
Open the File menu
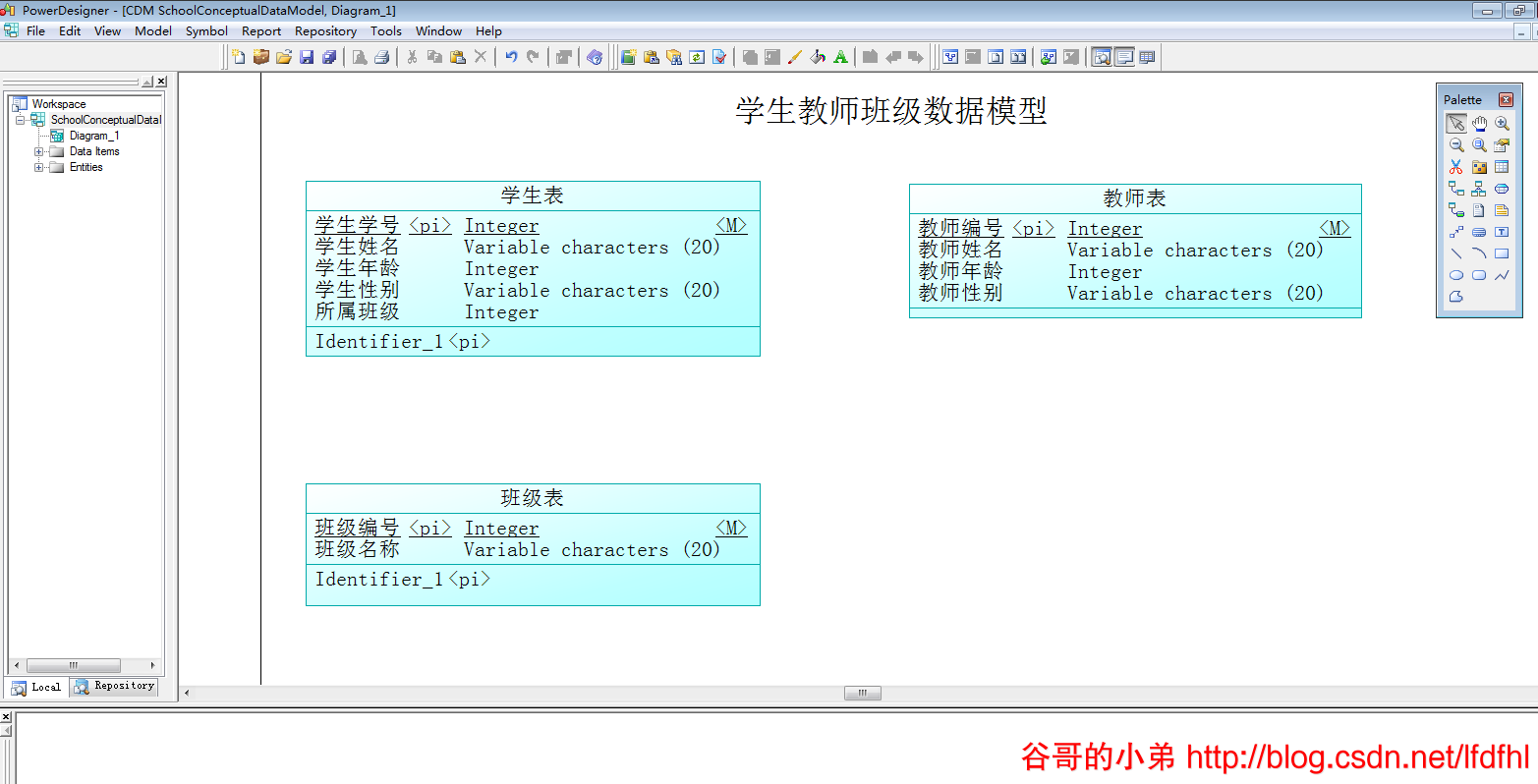coord(35,30)
